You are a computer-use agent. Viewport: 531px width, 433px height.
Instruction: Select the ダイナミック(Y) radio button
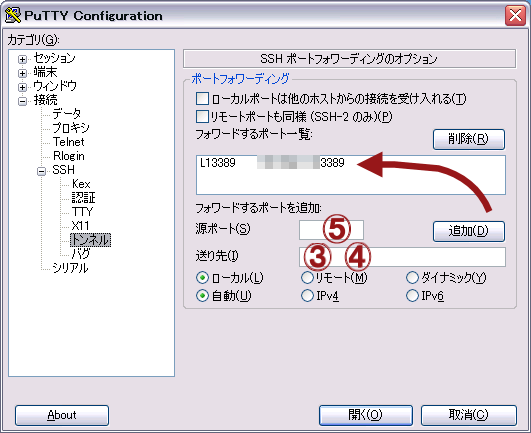pyautogui.click(x=412, y=278)
